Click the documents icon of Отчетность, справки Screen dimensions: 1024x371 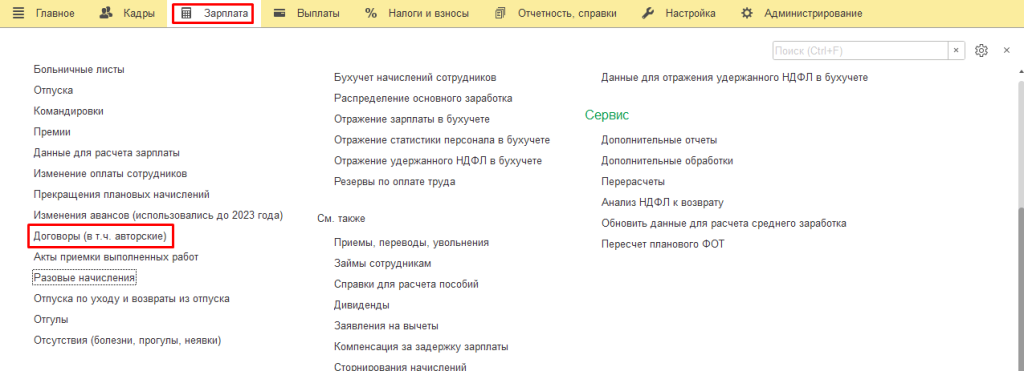(501, 13)
